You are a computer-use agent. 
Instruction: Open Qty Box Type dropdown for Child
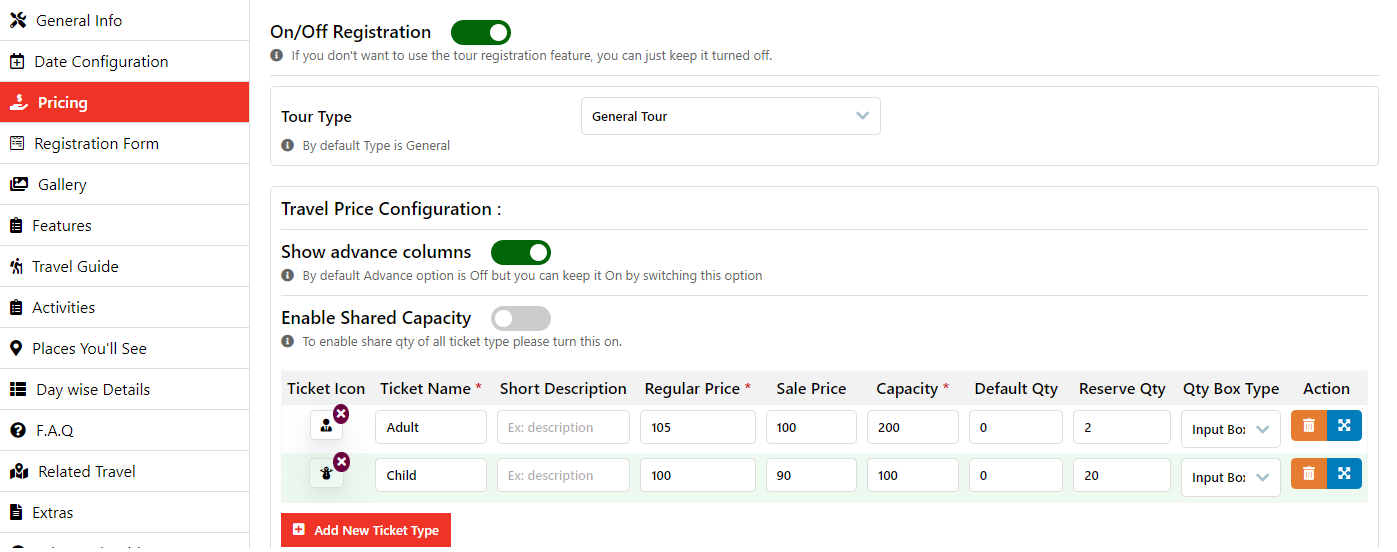[x=1230, y=477]
